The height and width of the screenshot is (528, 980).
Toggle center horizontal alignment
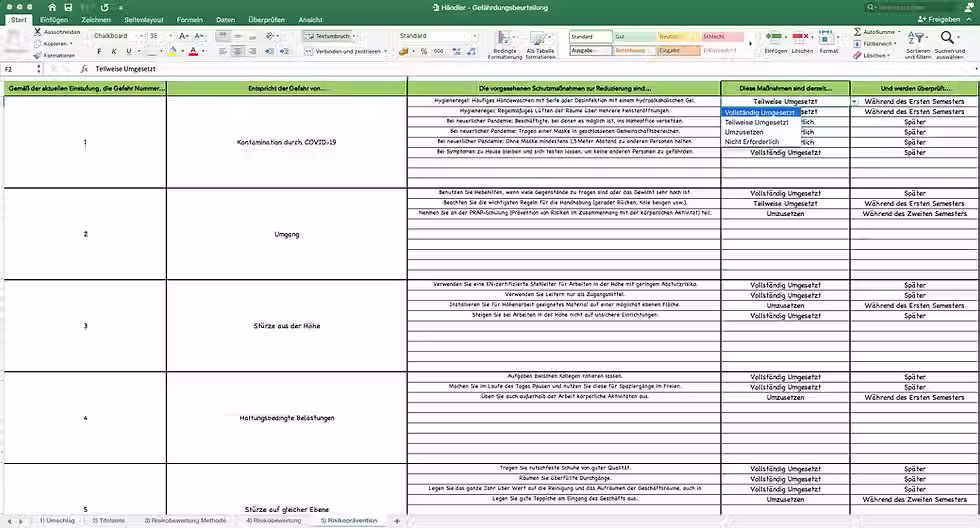(238, 51)
